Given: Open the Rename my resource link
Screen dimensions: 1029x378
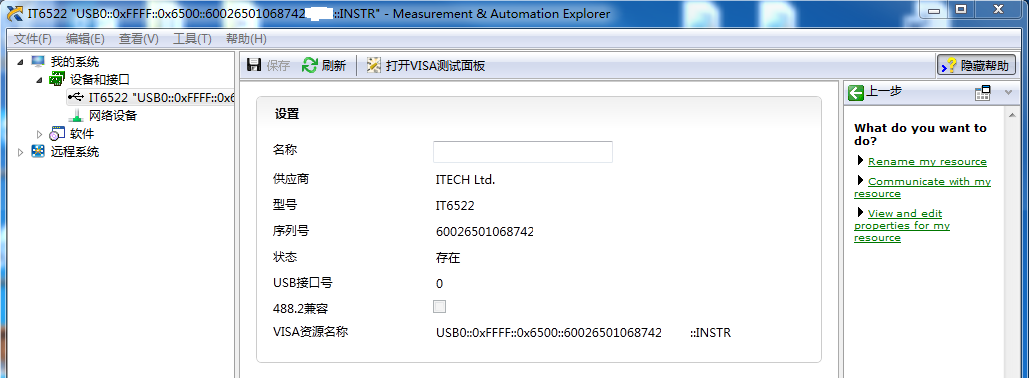Looking at the screenshot, I should (x=927, y=161).
